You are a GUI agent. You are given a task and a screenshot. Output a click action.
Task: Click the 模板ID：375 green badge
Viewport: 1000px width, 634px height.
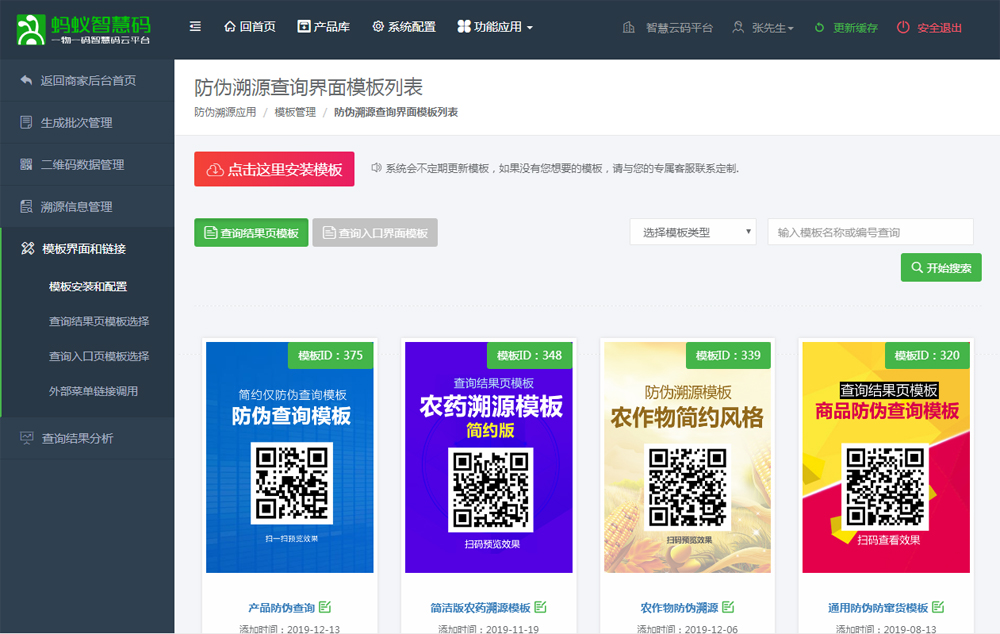click(330, 355)
